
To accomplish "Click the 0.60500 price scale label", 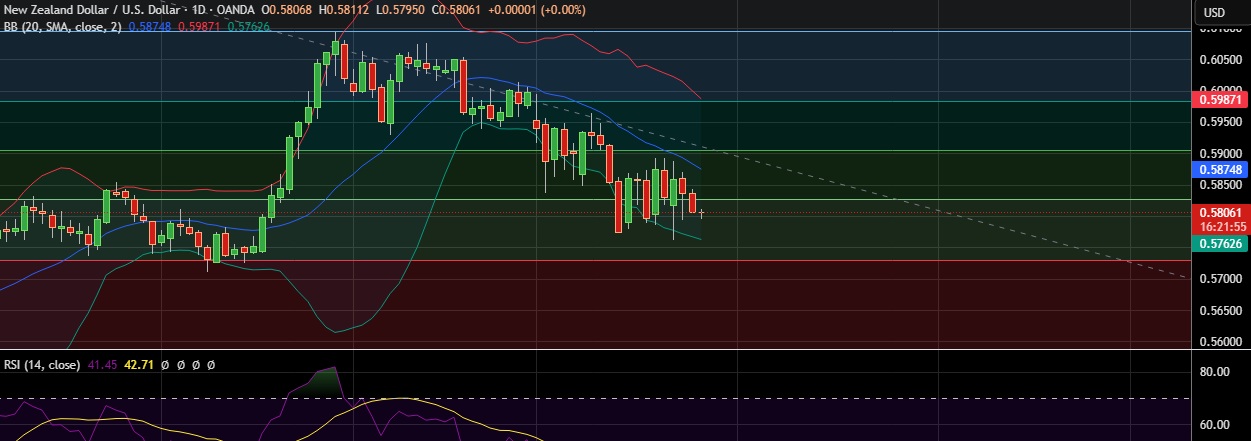I will 1221,60.
